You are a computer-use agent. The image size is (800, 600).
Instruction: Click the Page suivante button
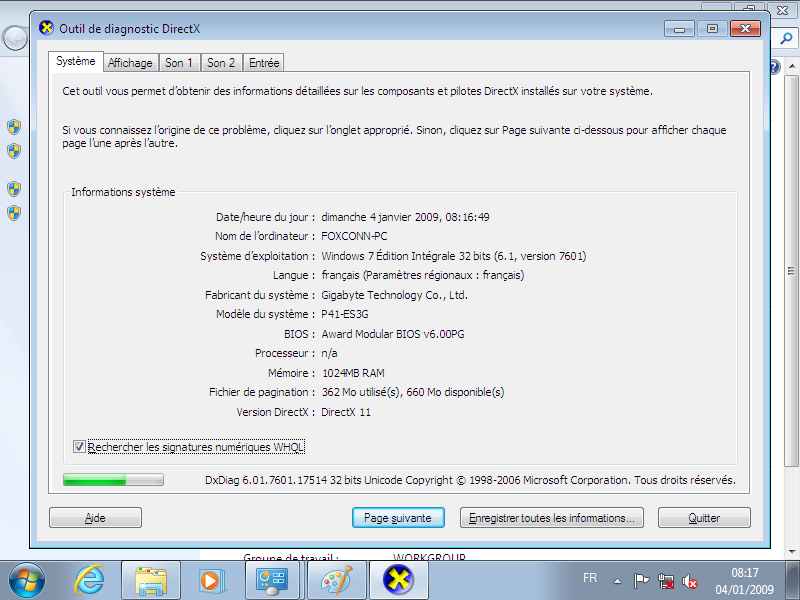point(397,518)
